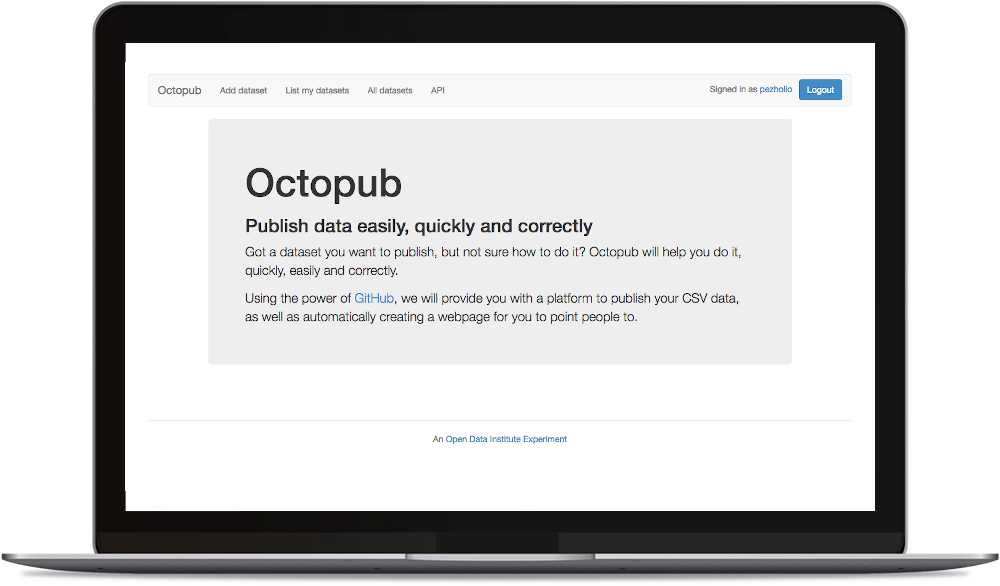
Task: Go to Add dataset page
Action: pos(243,91)
